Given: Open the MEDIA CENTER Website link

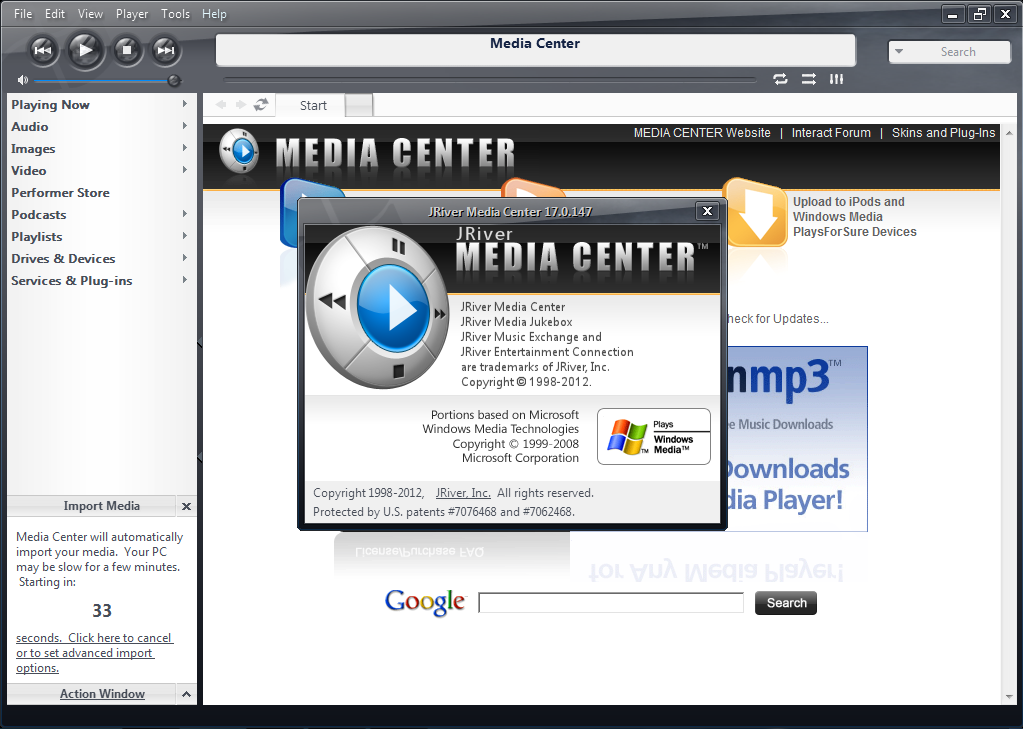Looking at the screenshot, I should pyautogui.click(x=702, y=132).
